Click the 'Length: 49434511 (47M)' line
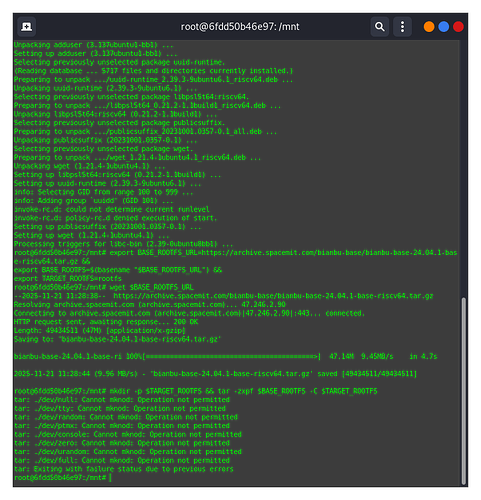This screenshot has height=500, width=481. 100,330
